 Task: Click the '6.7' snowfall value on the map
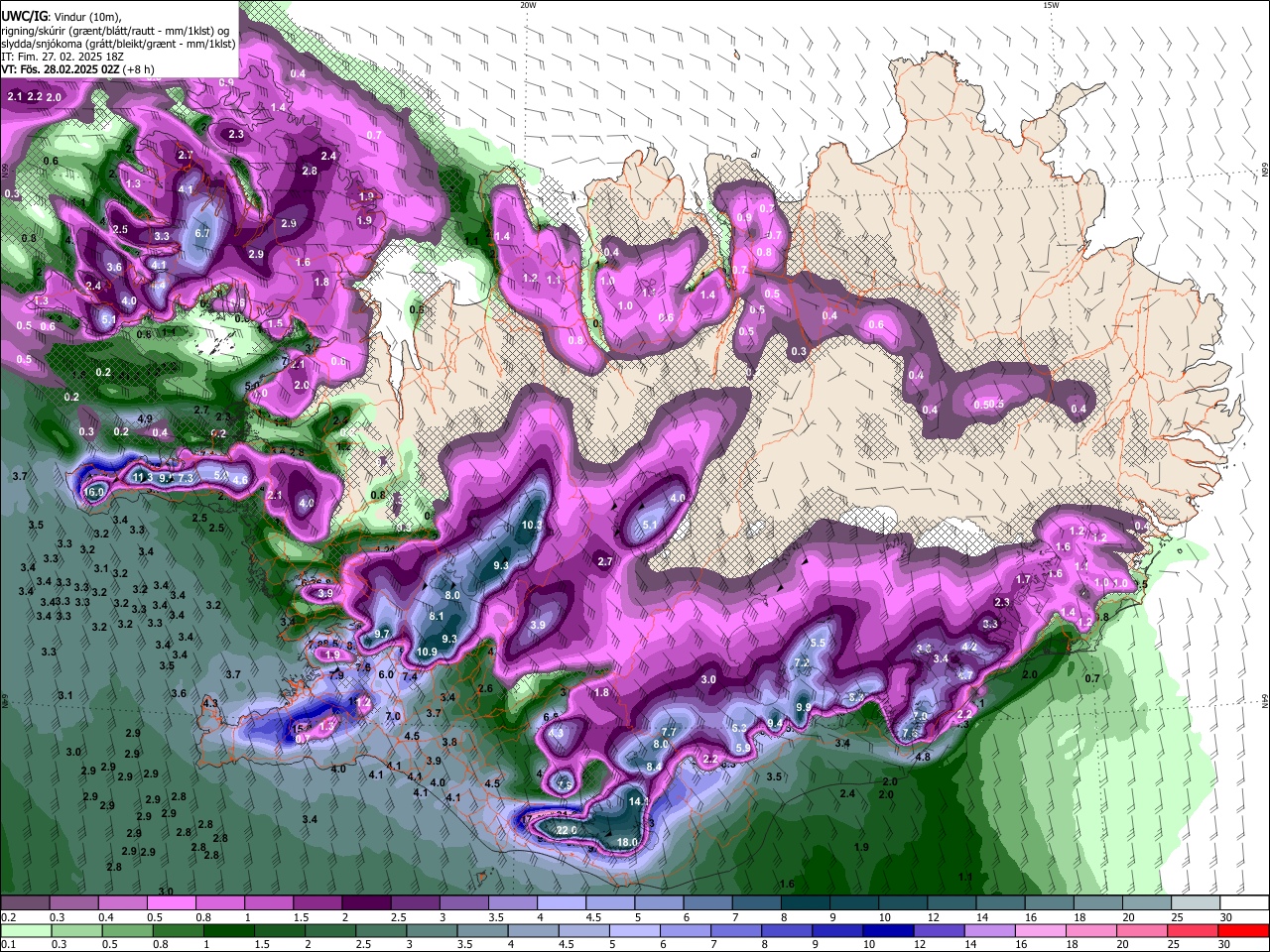pyautogui.click(x=202, y=233)
